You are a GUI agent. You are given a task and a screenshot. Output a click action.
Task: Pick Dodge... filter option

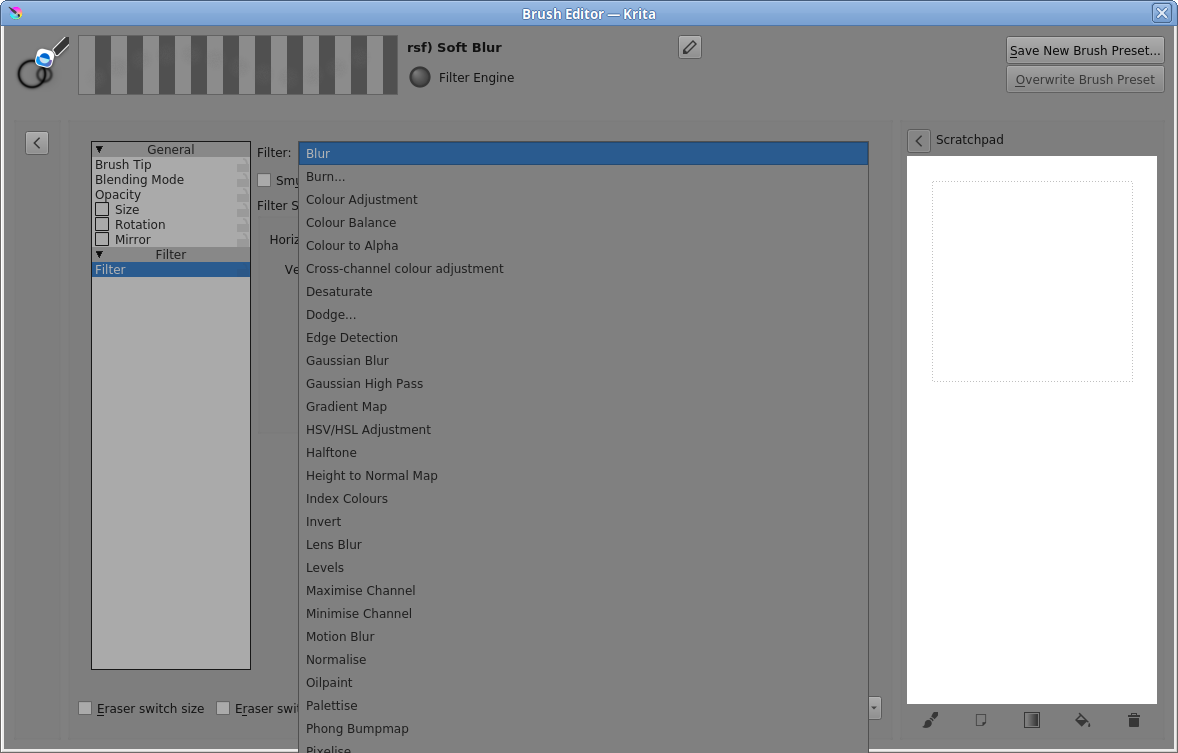click(x=583, y=314)
